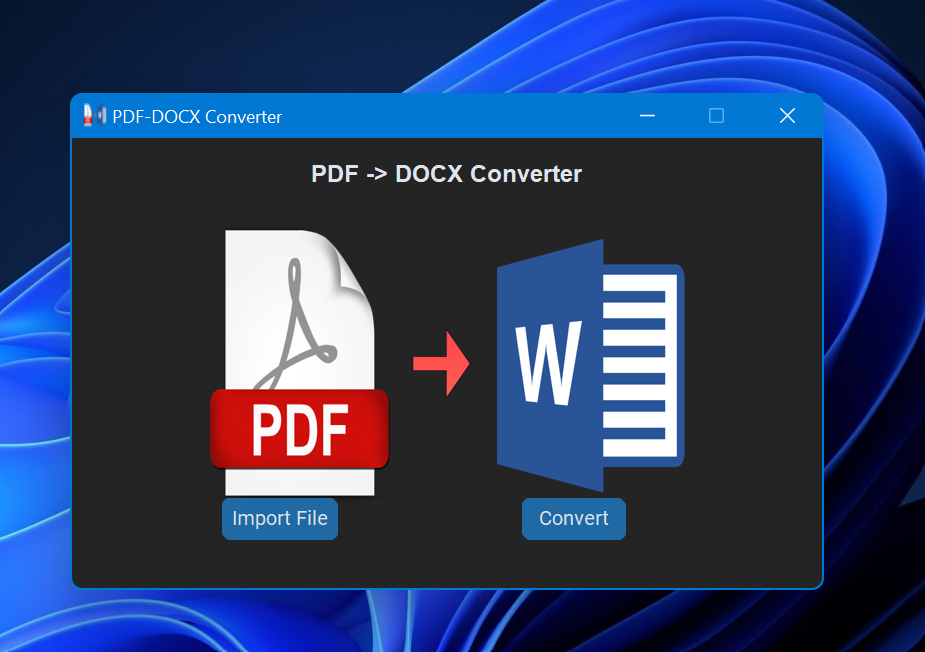This screenshot has height=652, width=925.
Task: Minimize the PDF-DOCX Converter window
Action: coord(647,116)
